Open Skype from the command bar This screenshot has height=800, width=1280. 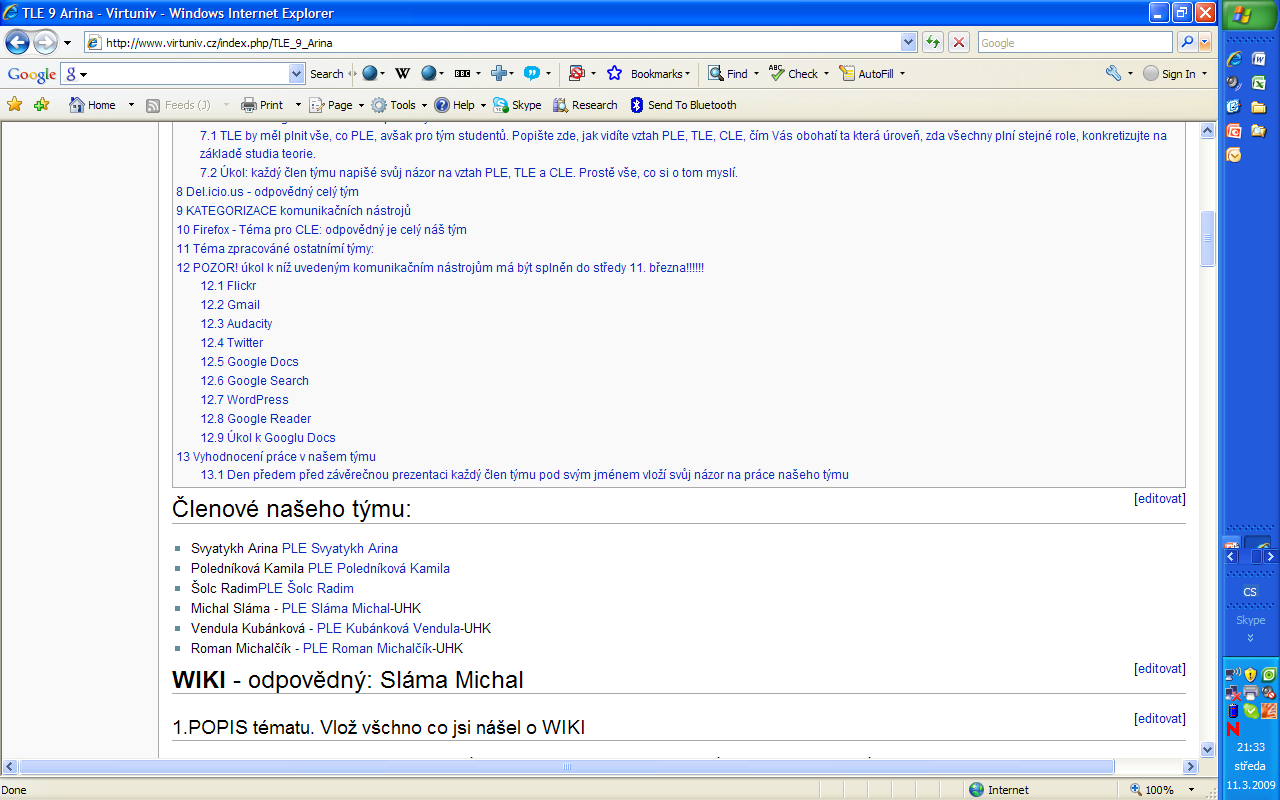517,105
